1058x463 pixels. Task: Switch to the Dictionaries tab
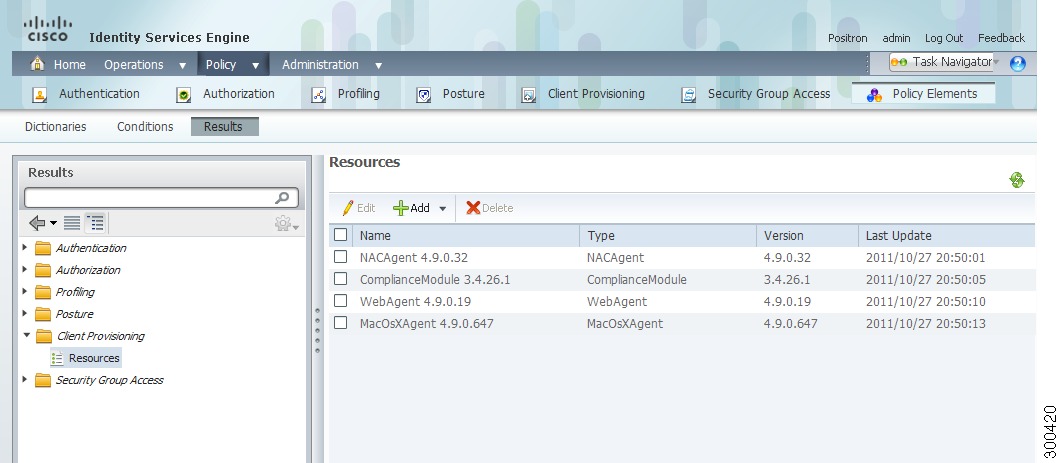pos(55,126)
